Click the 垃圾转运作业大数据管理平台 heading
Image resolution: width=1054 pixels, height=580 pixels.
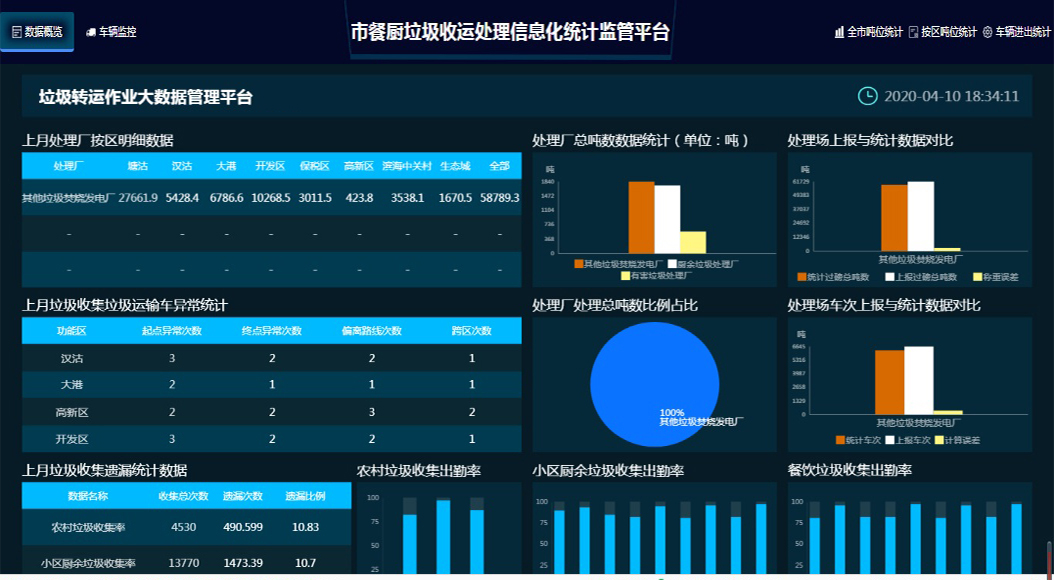[x=146, y=97]
